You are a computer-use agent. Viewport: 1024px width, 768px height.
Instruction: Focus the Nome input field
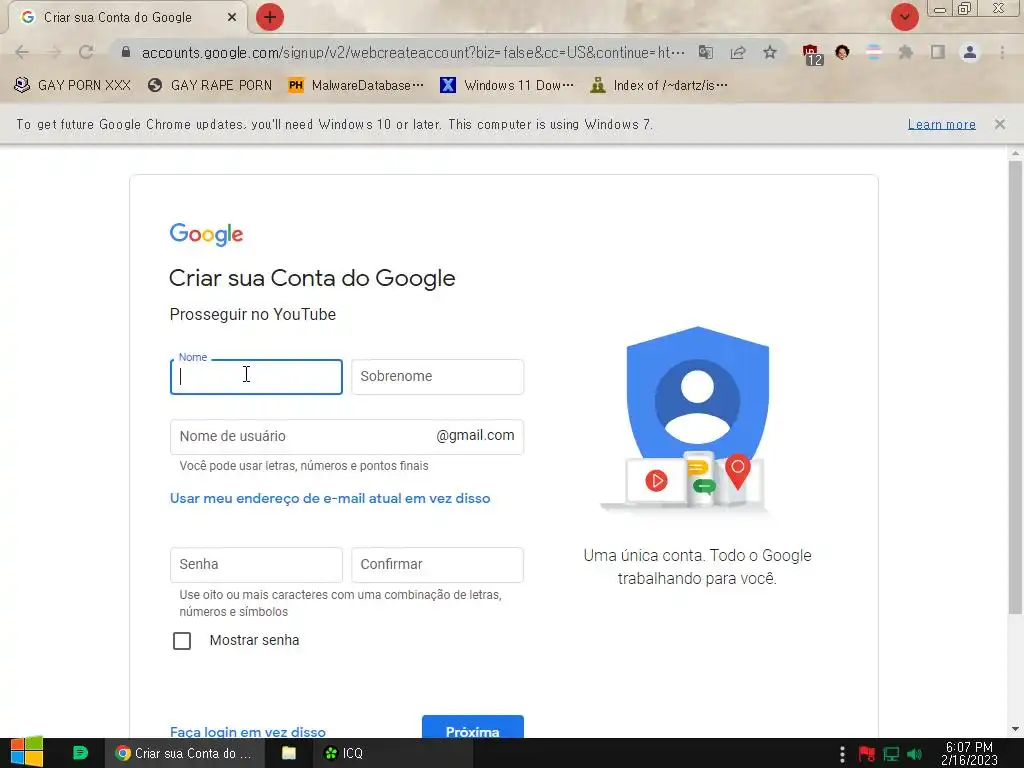point(256,377)
